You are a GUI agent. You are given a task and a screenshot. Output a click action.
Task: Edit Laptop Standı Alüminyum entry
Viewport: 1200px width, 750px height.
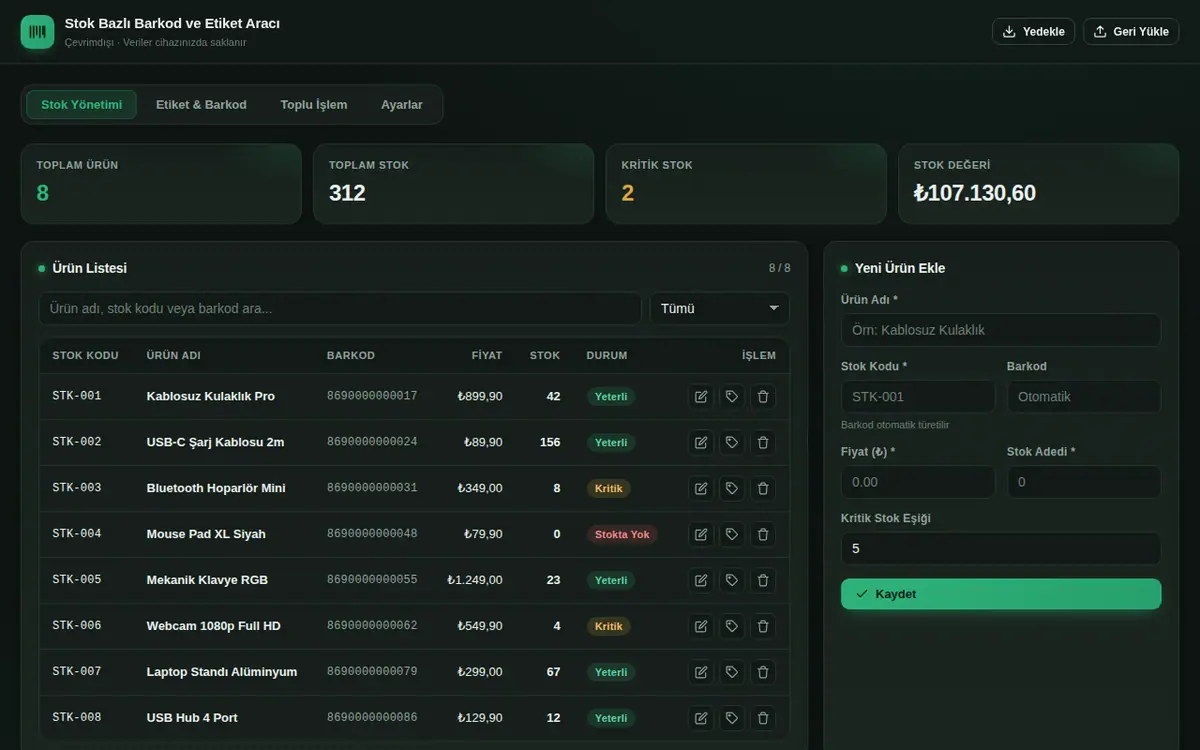[x=701, y=672]
